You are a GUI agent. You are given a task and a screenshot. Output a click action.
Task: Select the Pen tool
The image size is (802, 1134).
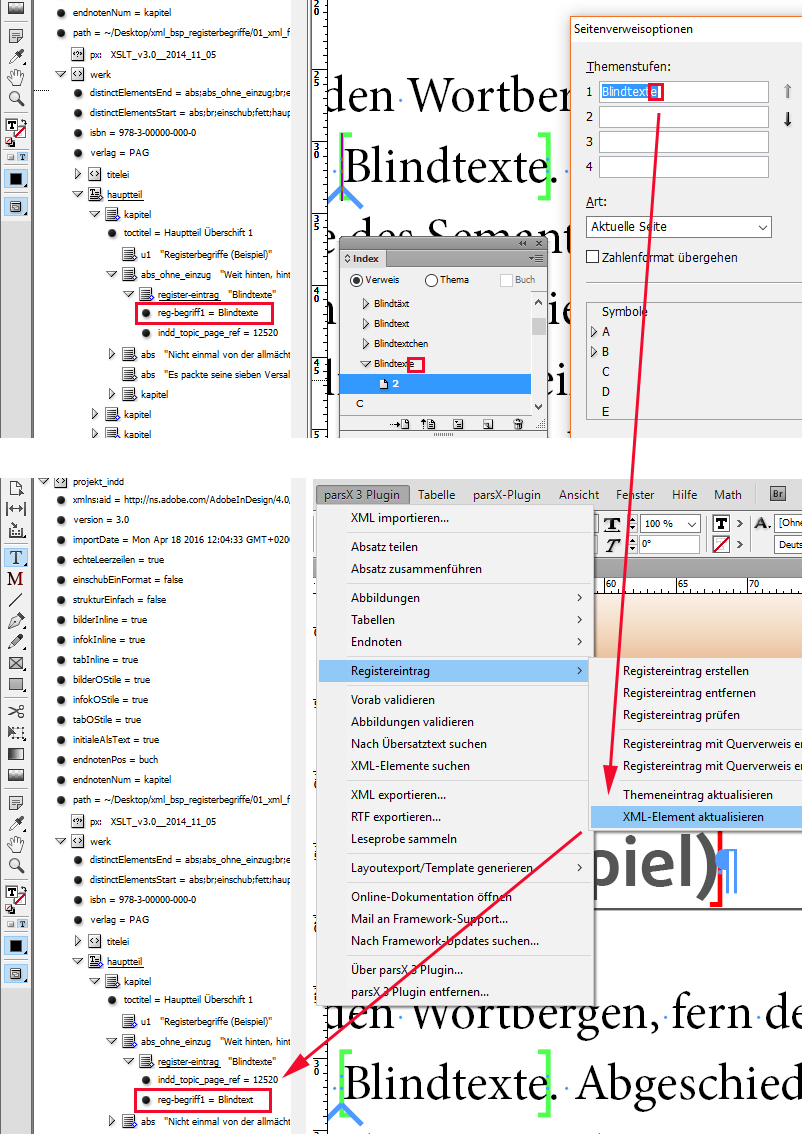pyautogui.click(x=15, y=620)
